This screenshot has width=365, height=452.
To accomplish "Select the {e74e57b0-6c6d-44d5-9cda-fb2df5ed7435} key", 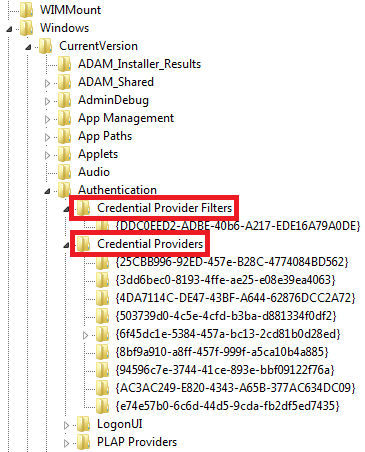I will point(227,406).
